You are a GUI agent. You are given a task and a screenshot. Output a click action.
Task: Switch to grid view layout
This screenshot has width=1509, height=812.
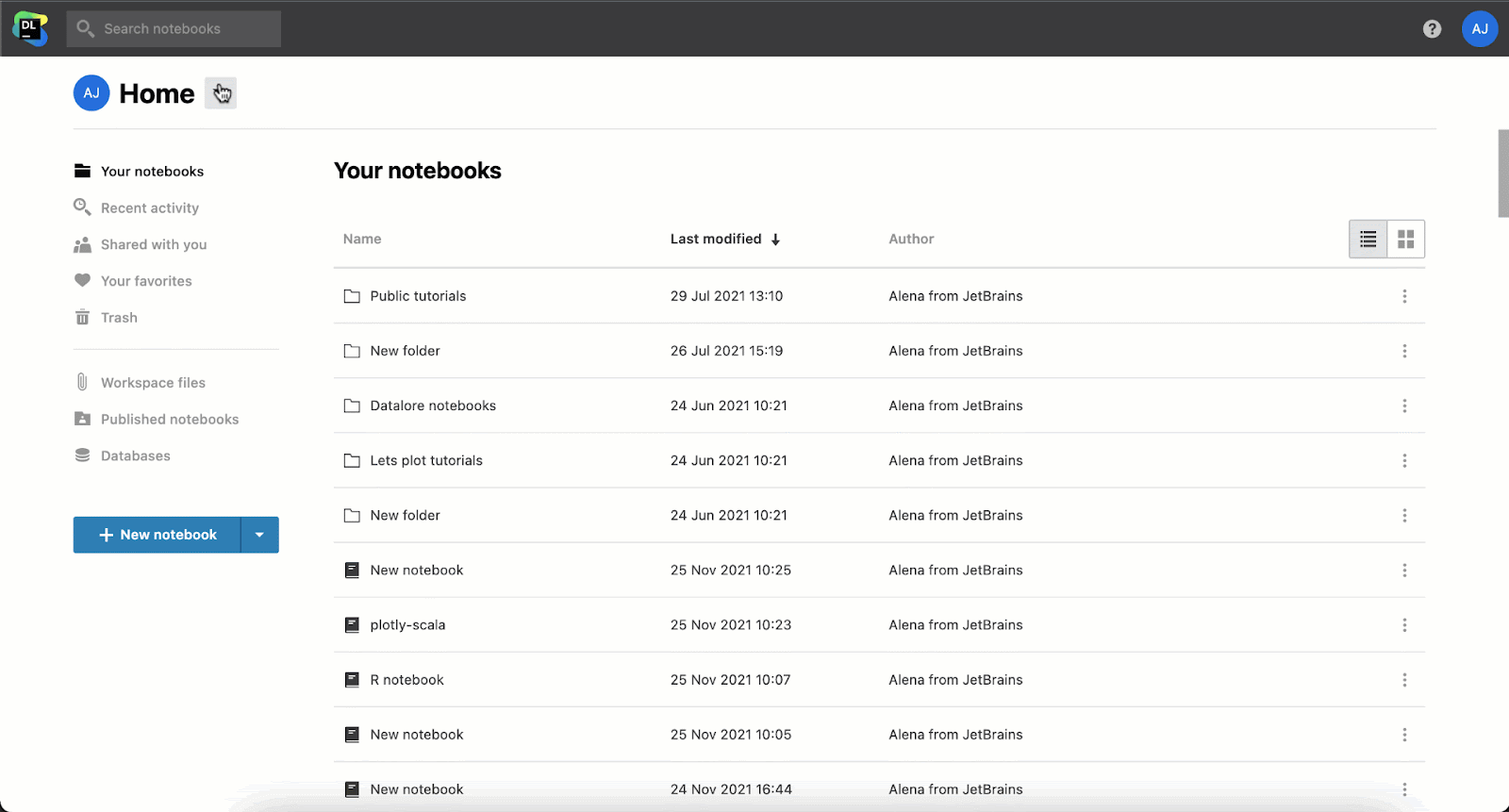click(x=1405, y=240)
